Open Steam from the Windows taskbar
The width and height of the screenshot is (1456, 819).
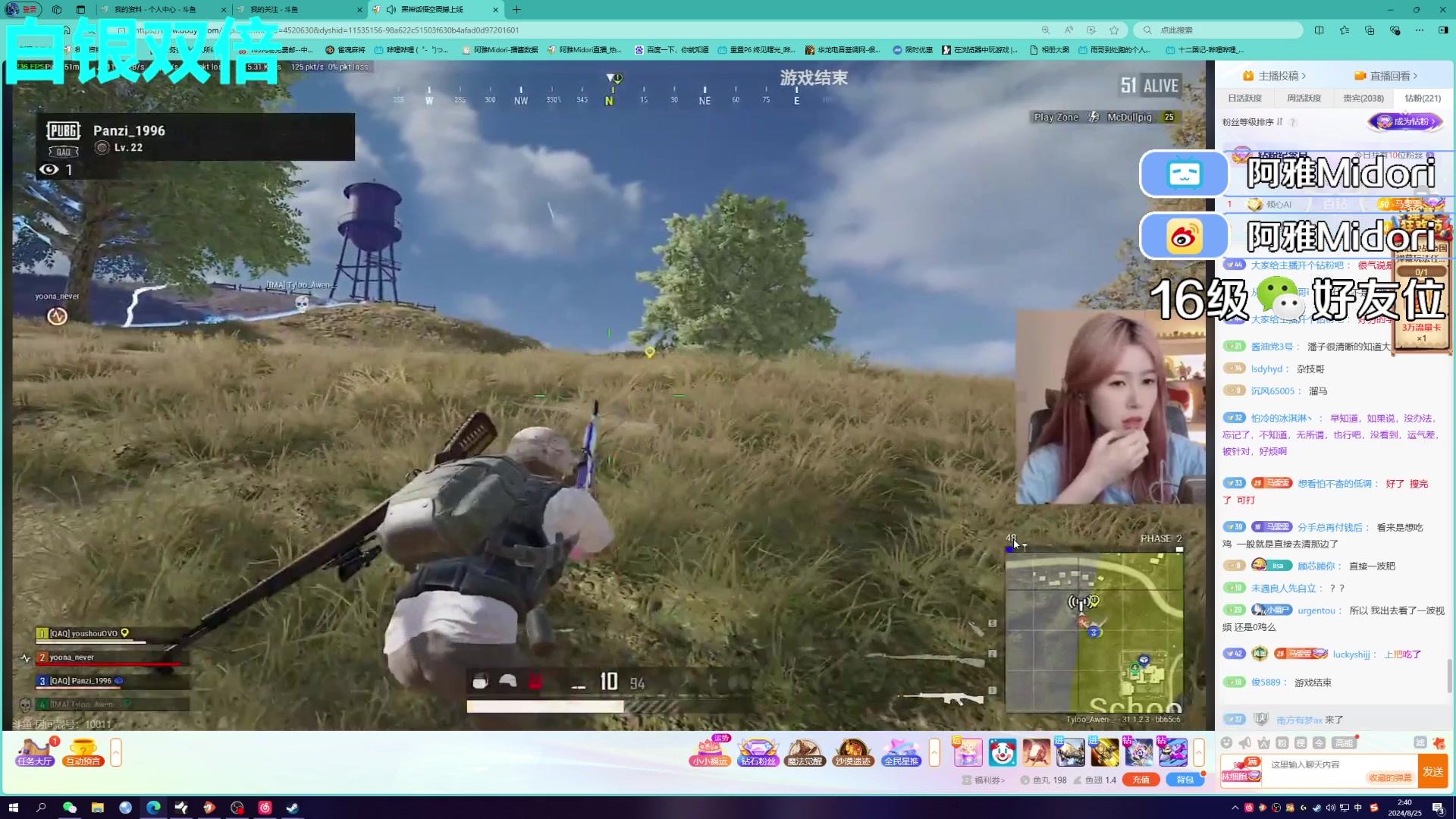[x=293, y=808]
